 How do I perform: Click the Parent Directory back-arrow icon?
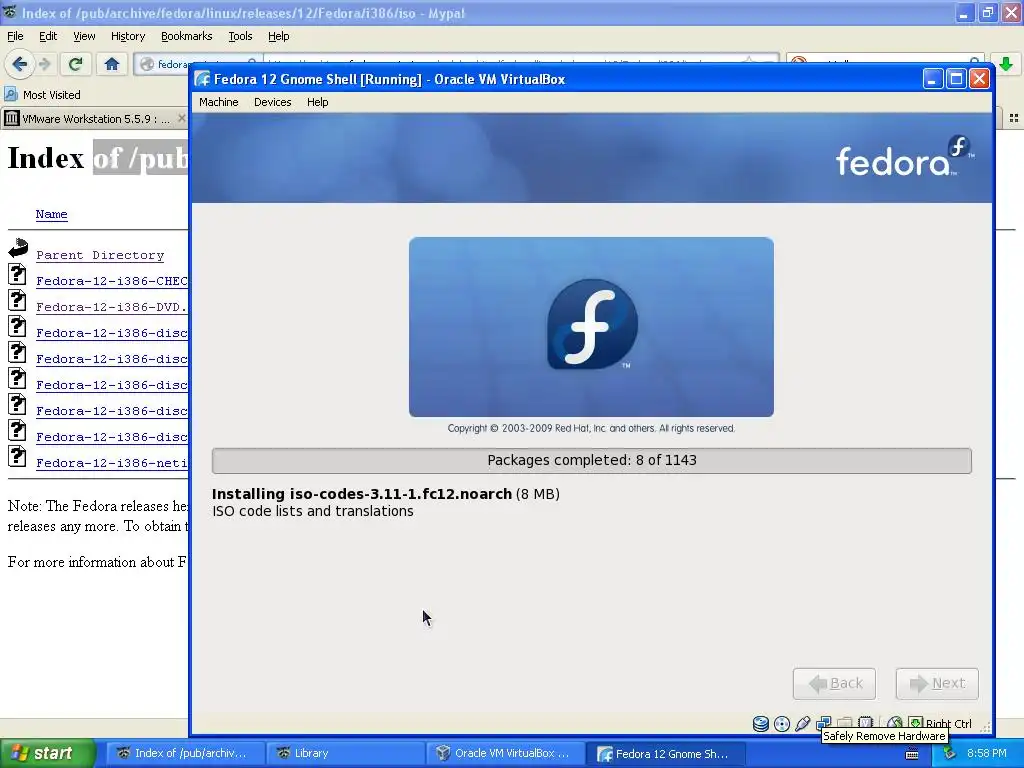coord(18,248)
